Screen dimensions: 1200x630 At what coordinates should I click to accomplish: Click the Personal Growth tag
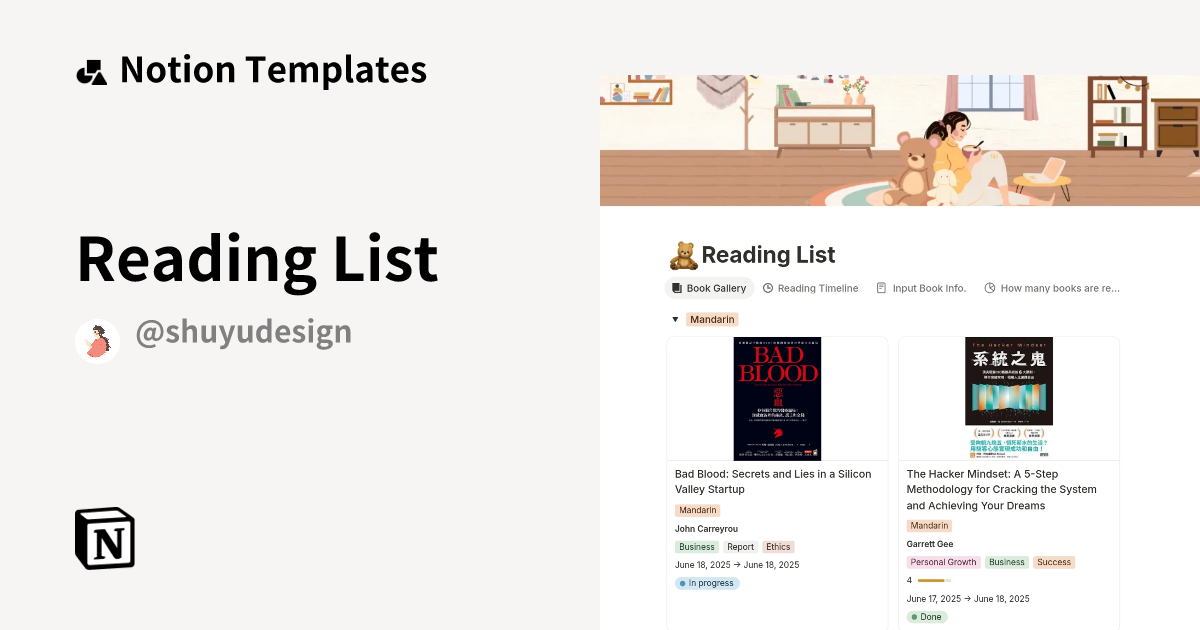click(x=943, y=562)
